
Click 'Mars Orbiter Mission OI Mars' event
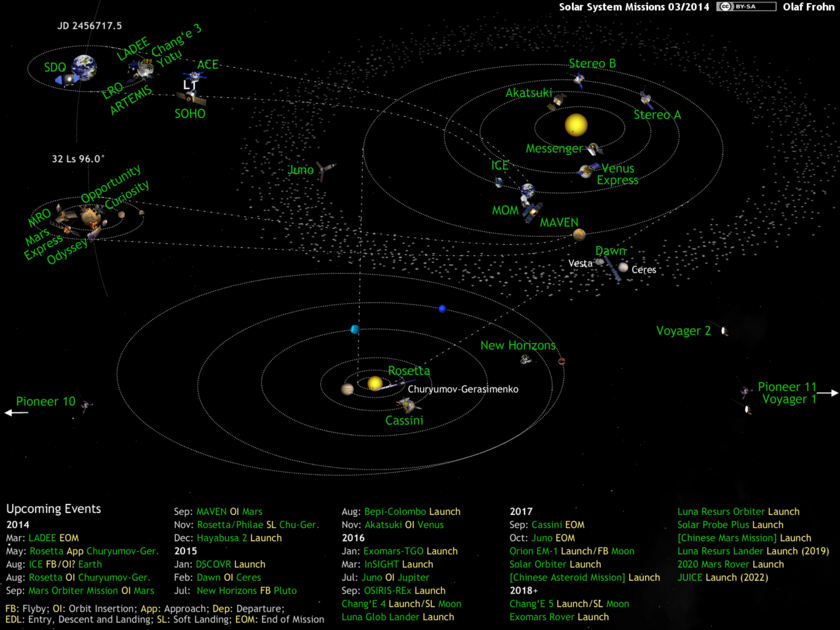[91, 590]
